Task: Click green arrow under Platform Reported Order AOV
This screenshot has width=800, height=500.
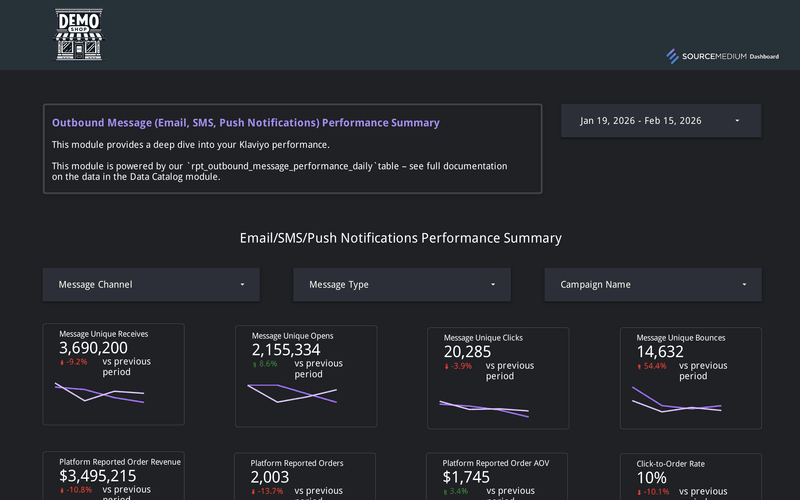Action: 446,491
